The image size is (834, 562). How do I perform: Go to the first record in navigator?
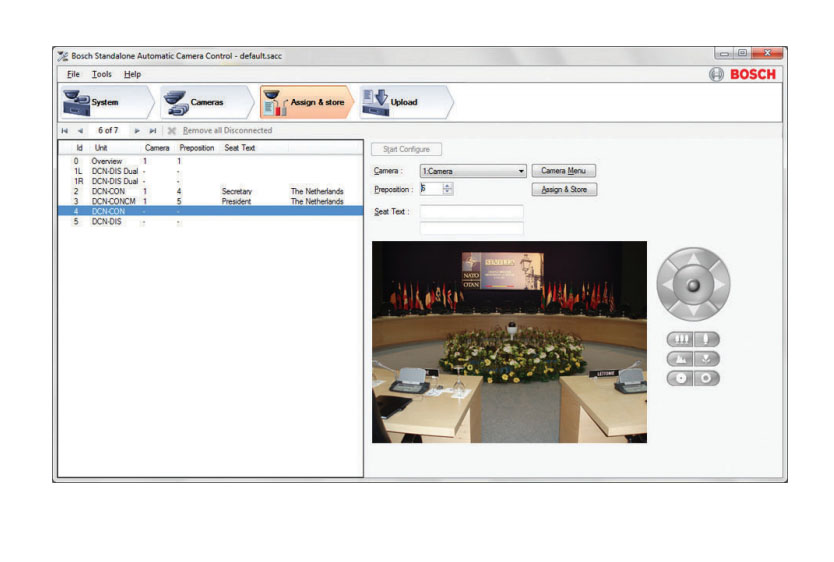[x=65, y=131]
